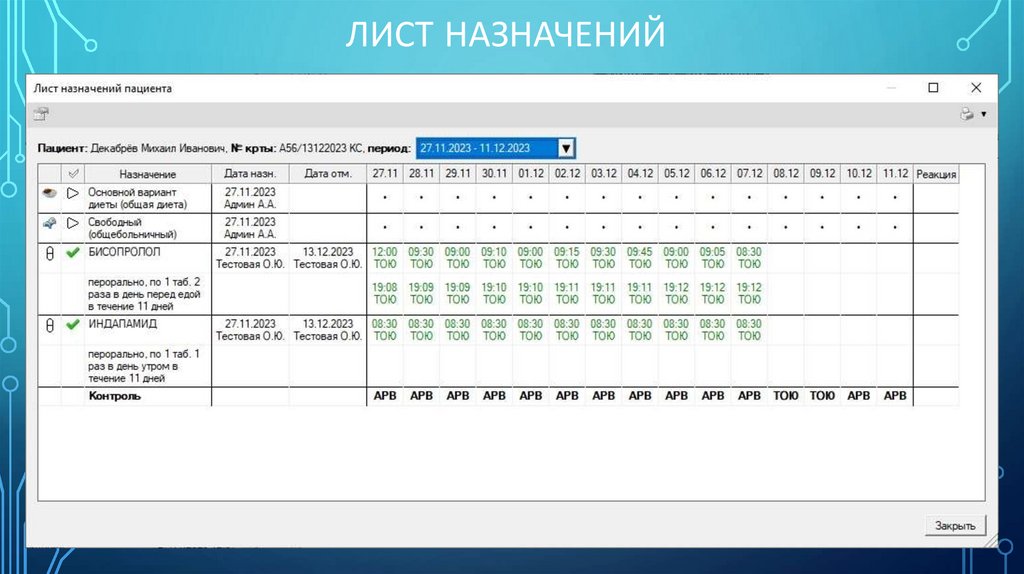Click the diet icon in Основной вариант row

point(50,193)
